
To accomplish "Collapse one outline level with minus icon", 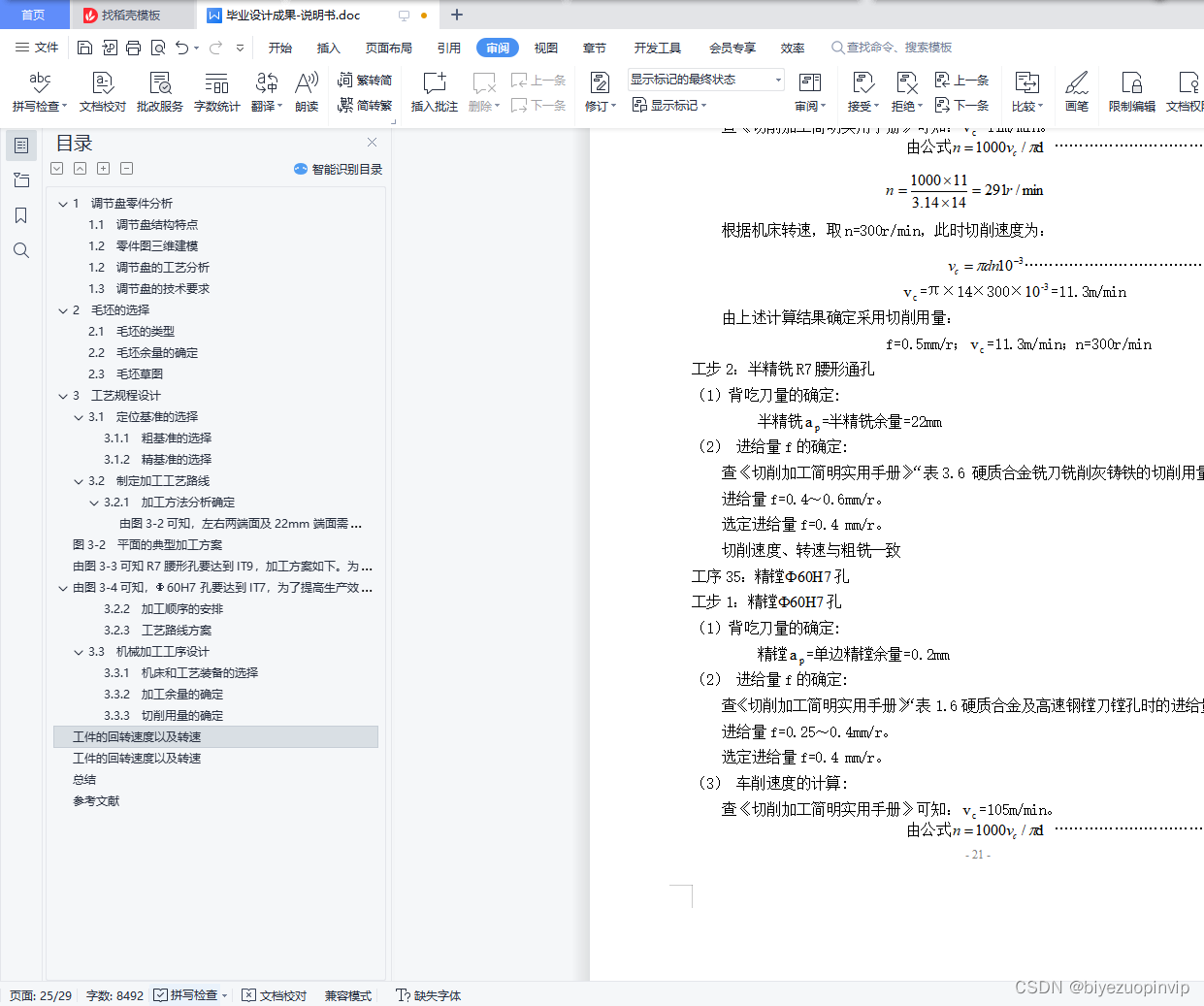I will (x=126, y=169).
